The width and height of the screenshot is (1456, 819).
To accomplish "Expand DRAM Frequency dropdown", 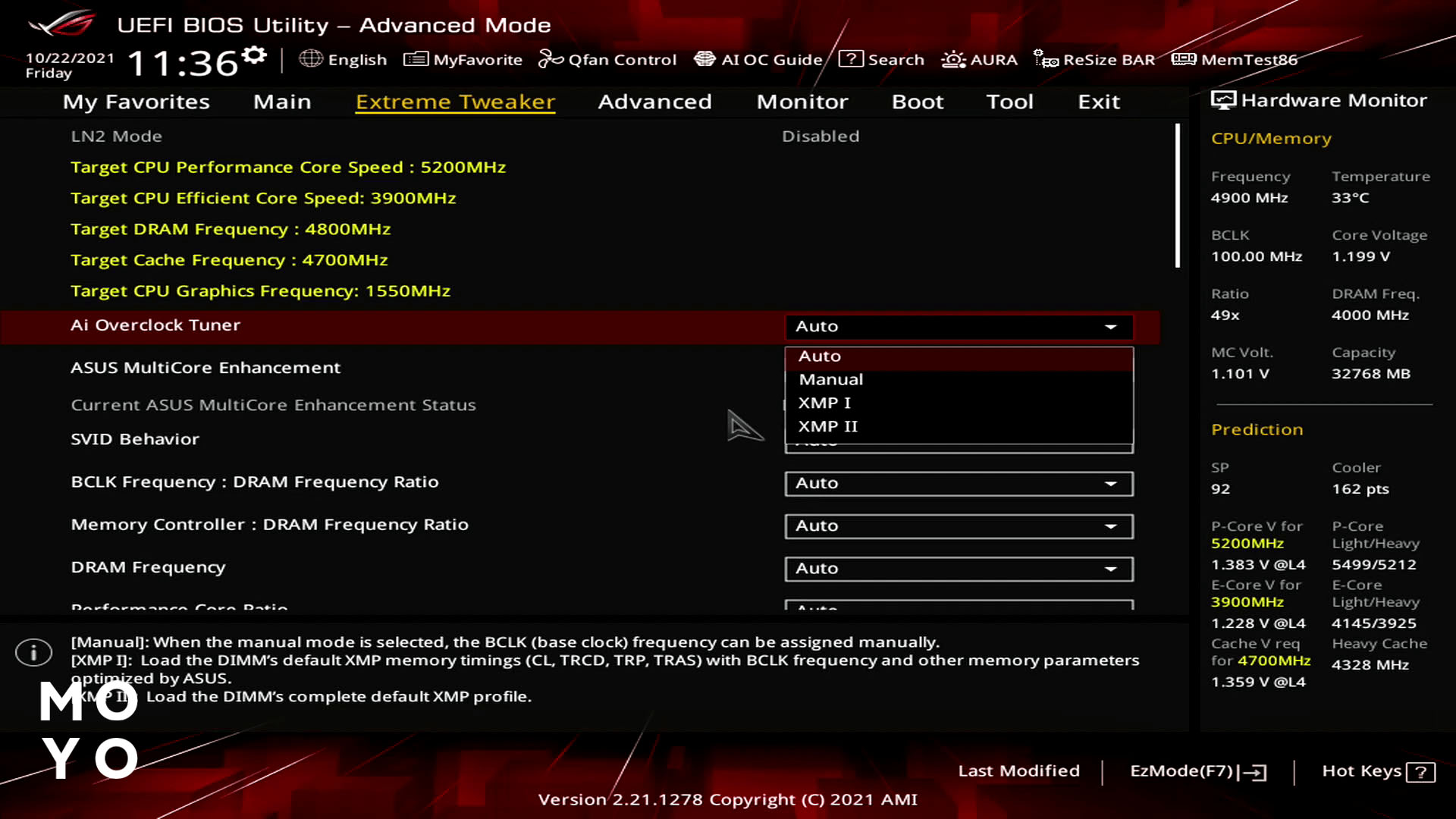I will pyautogui.click(x=1111, y=568).
